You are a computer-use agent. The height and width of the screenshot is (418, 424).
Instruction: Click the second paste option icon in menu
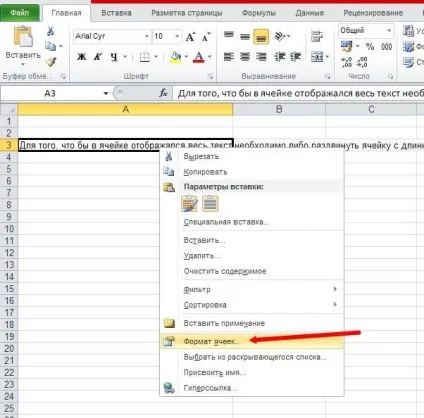(210, 204)
